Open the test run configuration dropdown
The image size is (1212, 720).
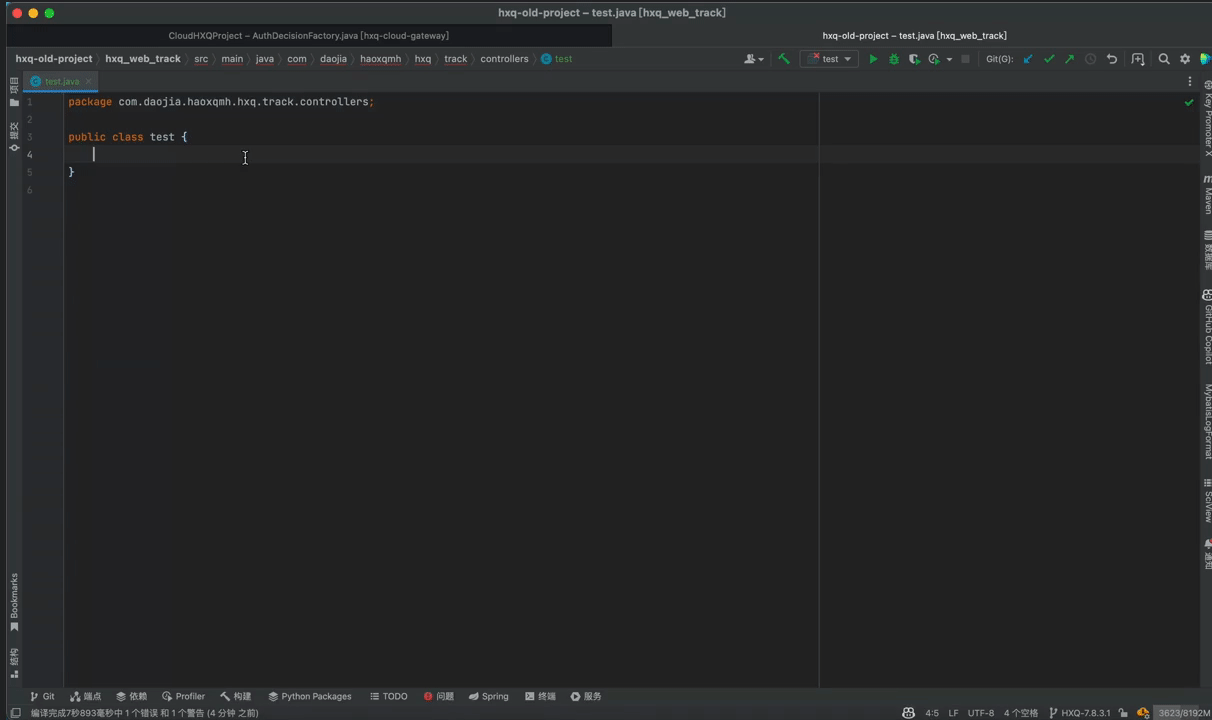(x=830, y=59)
